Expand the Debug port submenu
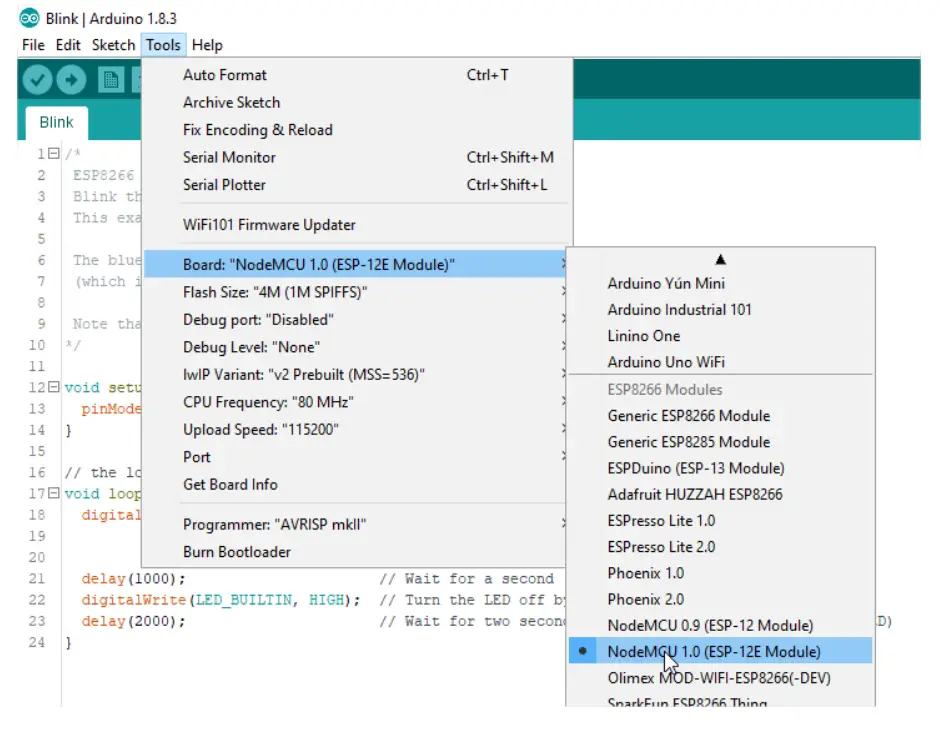Image resolution: width=940 pixels, height=737 pixels. (355, 320)
